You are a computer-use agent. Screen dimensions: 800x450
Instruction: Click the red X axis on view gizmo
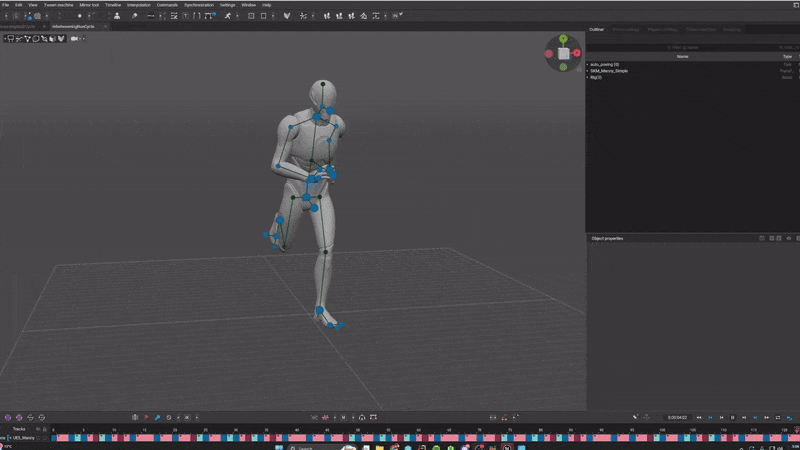coord(577,53)
